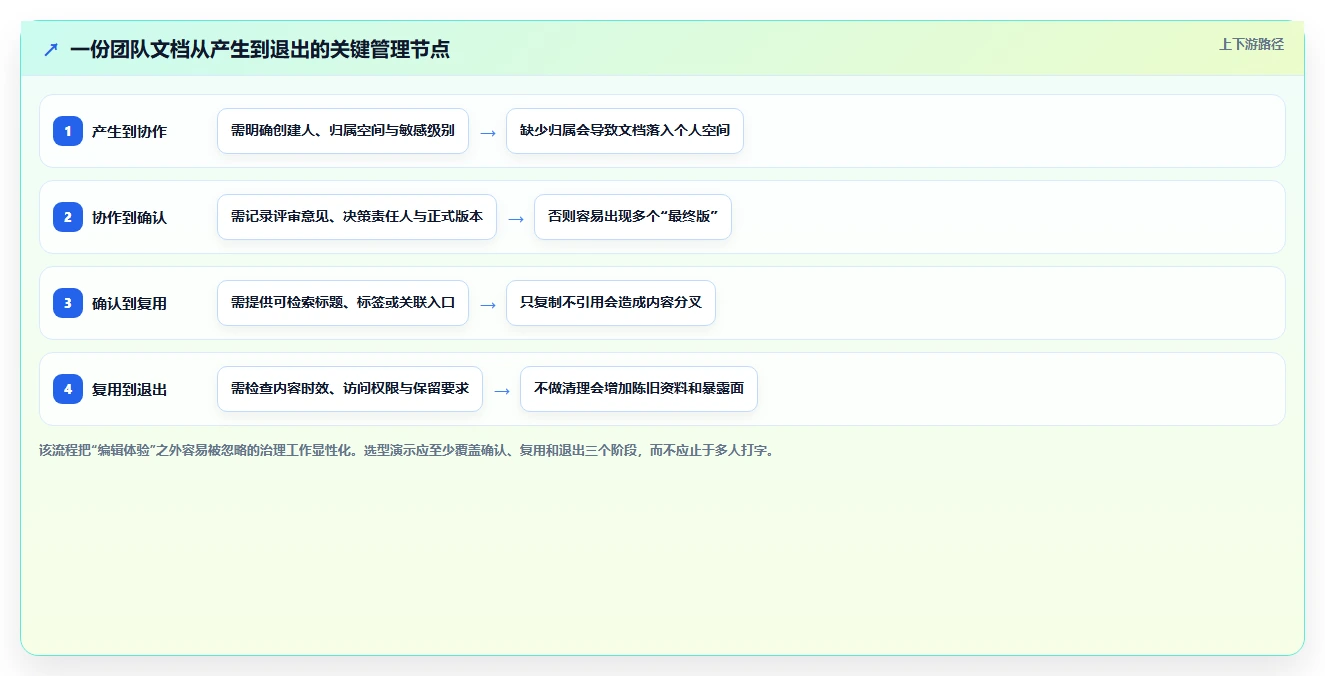Screen dimensions: 1325x676
Task: Click box 需记录评审意见、决策责任人与正式版本
Action: click(357, 217)
